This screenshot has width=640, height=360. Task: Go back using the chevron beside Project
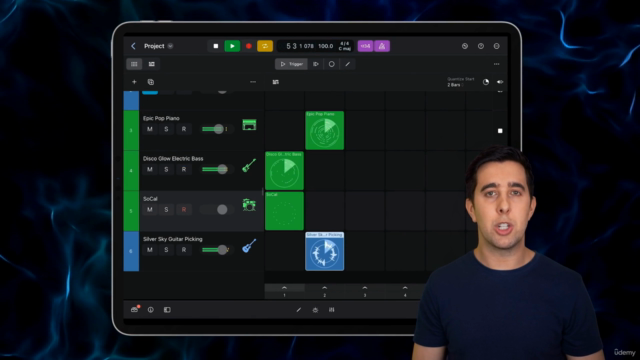(x=133, y=46)
